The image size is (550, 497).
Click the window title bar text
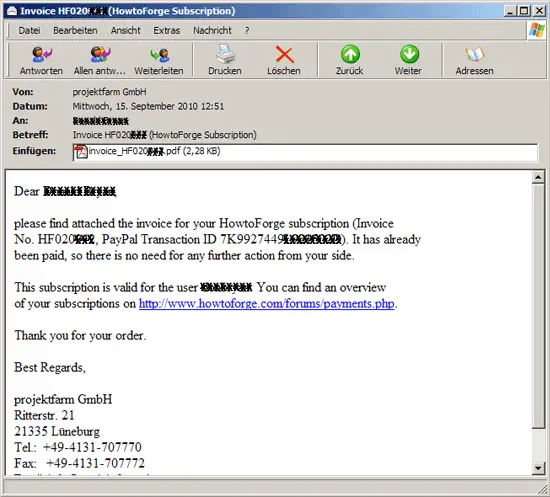click(x=128, y=11)
